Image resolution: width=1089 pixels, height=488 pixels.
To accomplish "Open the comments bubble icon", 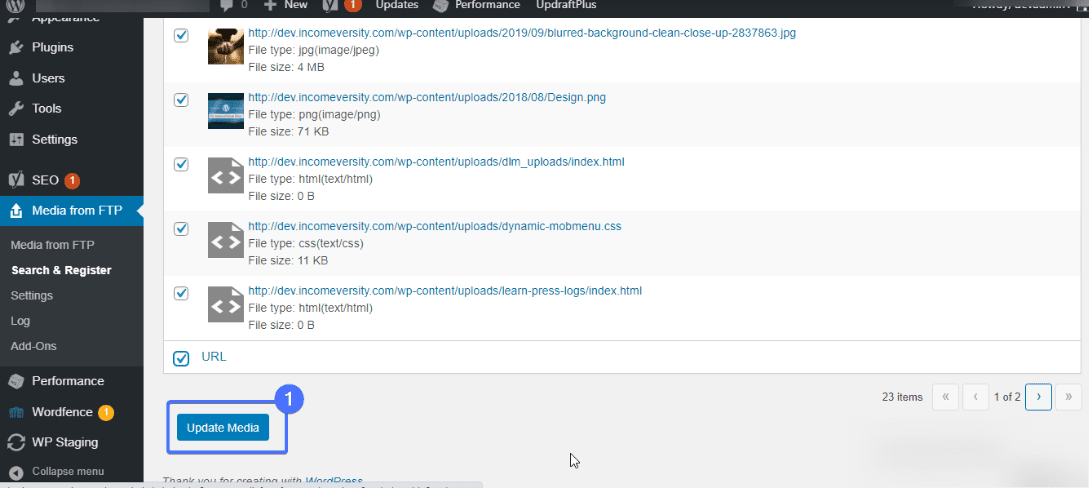I will click(x=226, y=5).
